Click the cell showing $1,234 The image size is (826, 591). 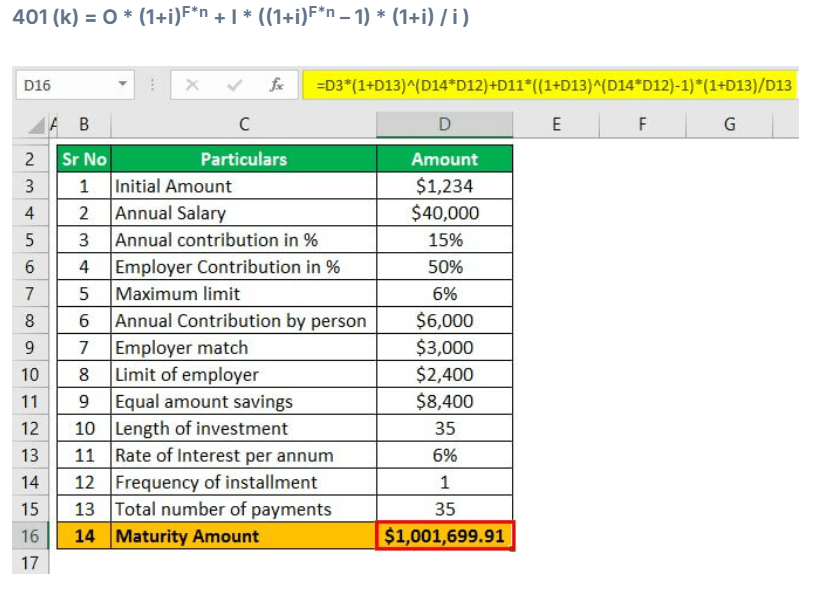(444, 186)
